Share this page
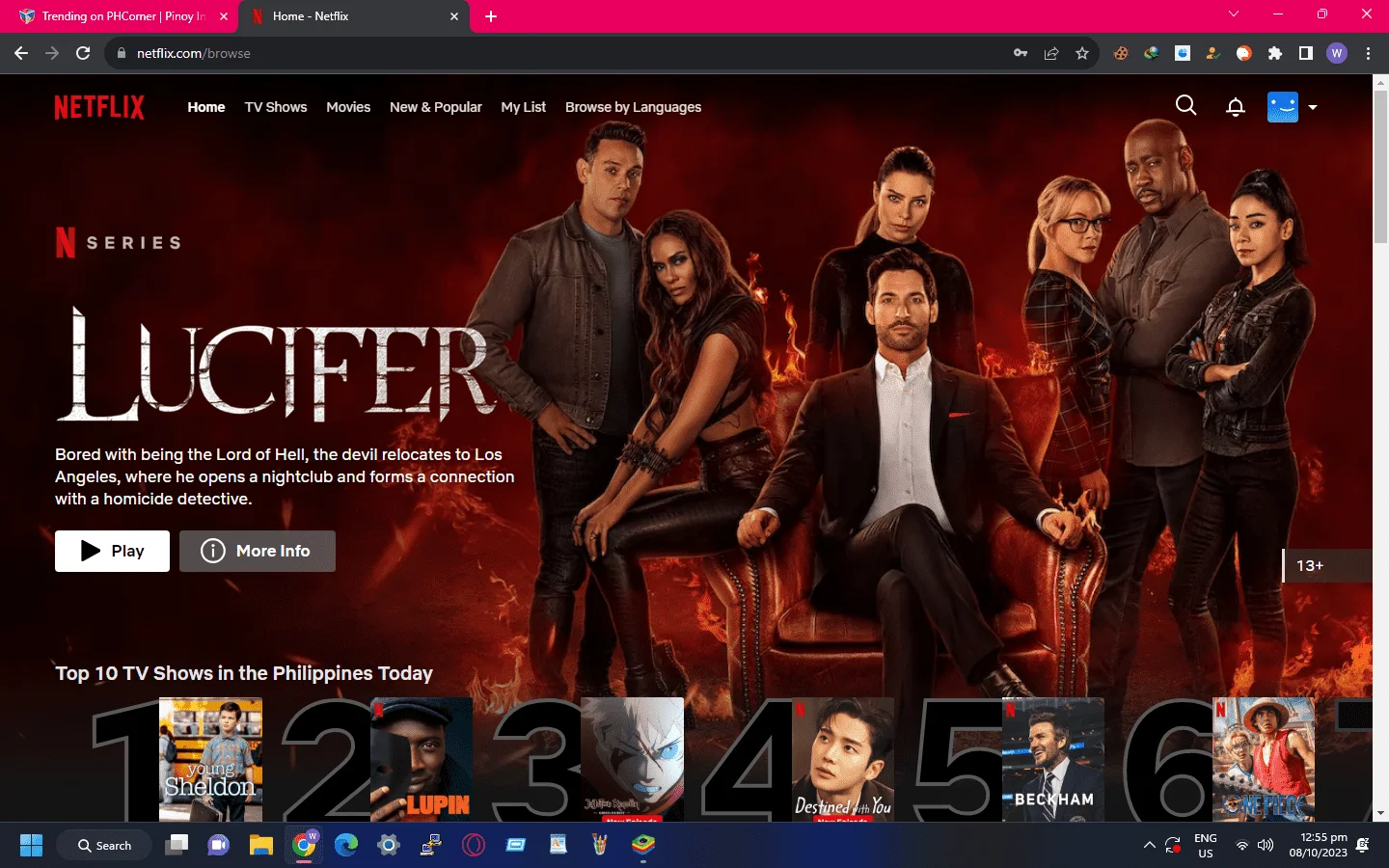 click(1051, 53)
